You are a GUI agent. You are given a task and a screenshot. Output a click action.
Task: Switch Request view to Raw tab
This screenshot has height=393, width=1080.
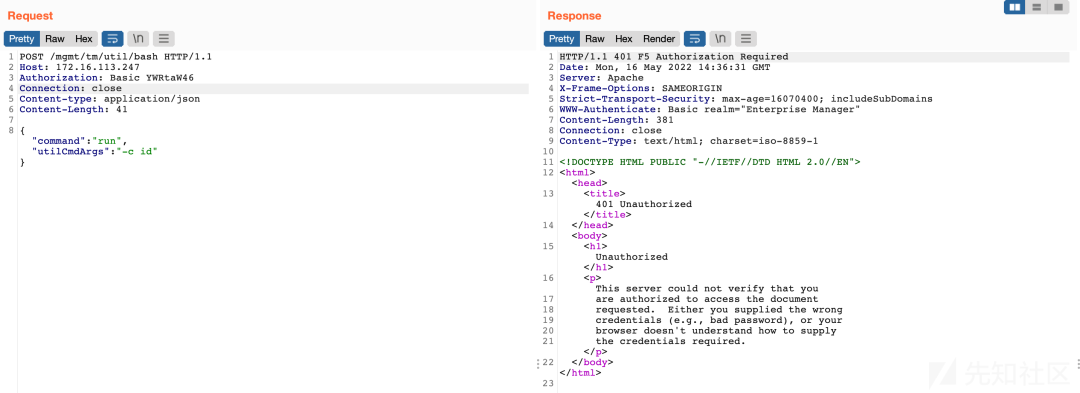[x=55, y=39]
